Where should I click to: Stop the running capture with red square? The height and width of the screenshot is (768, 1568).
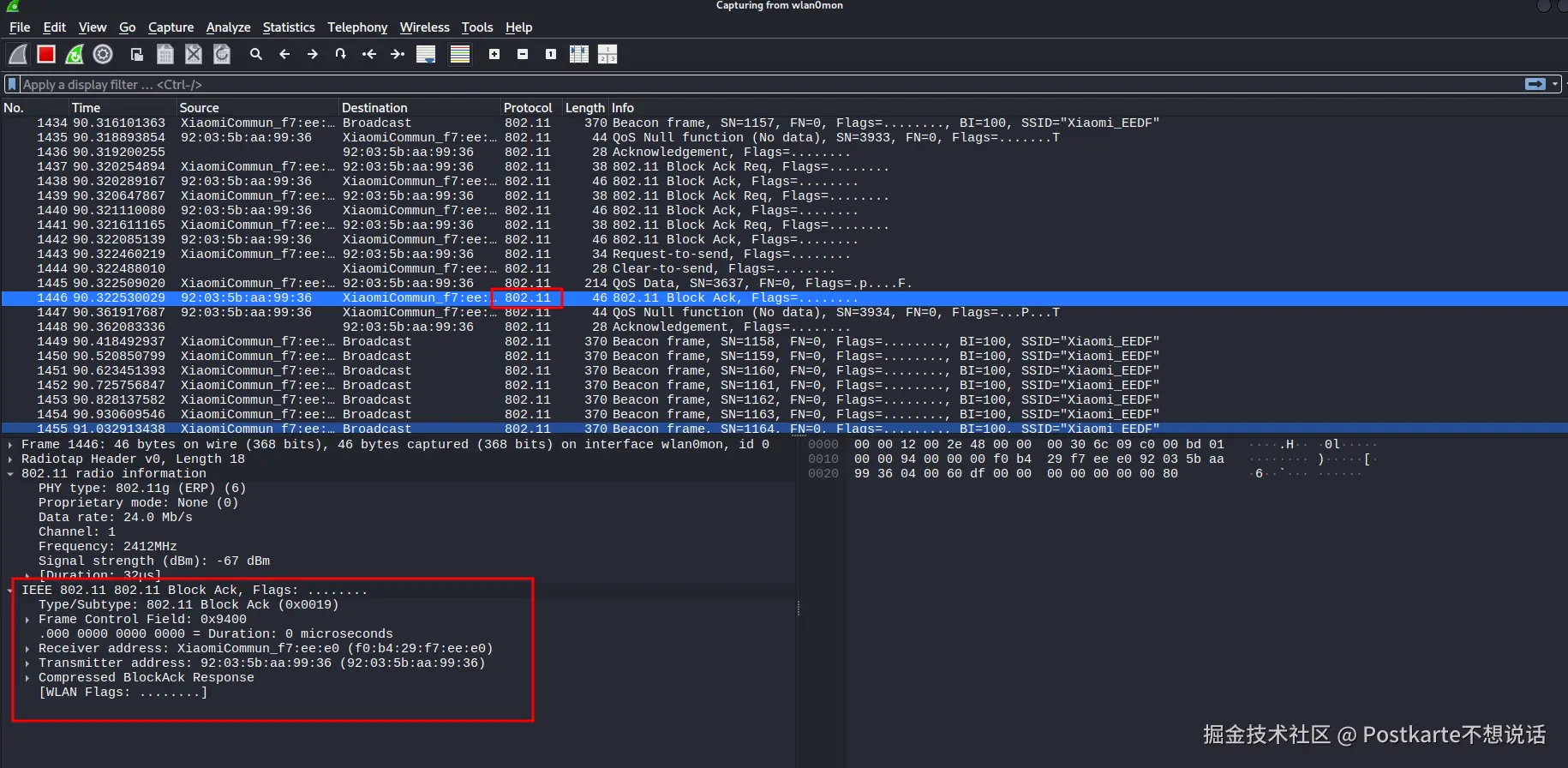46,54
